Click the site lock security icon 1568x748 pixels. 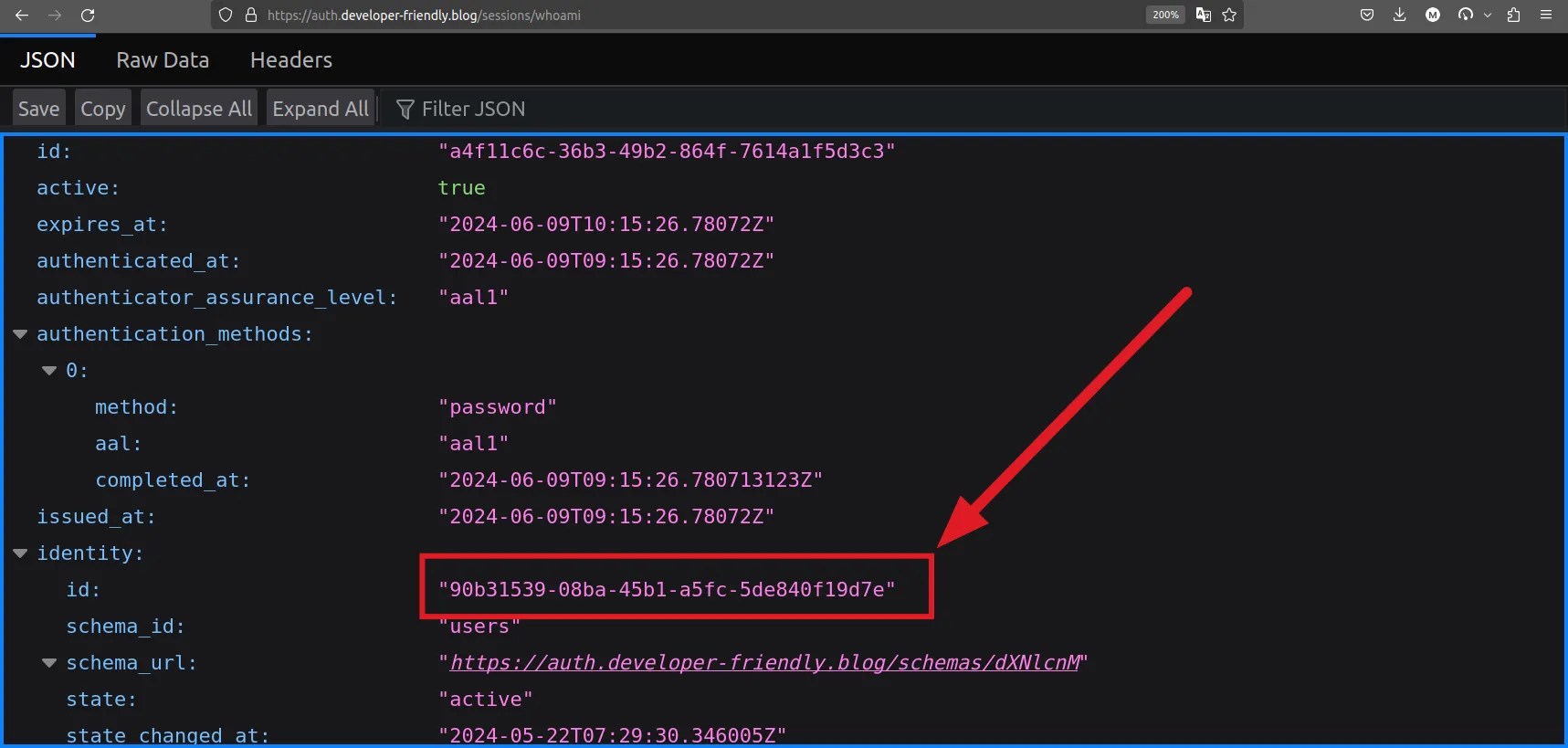251,15
